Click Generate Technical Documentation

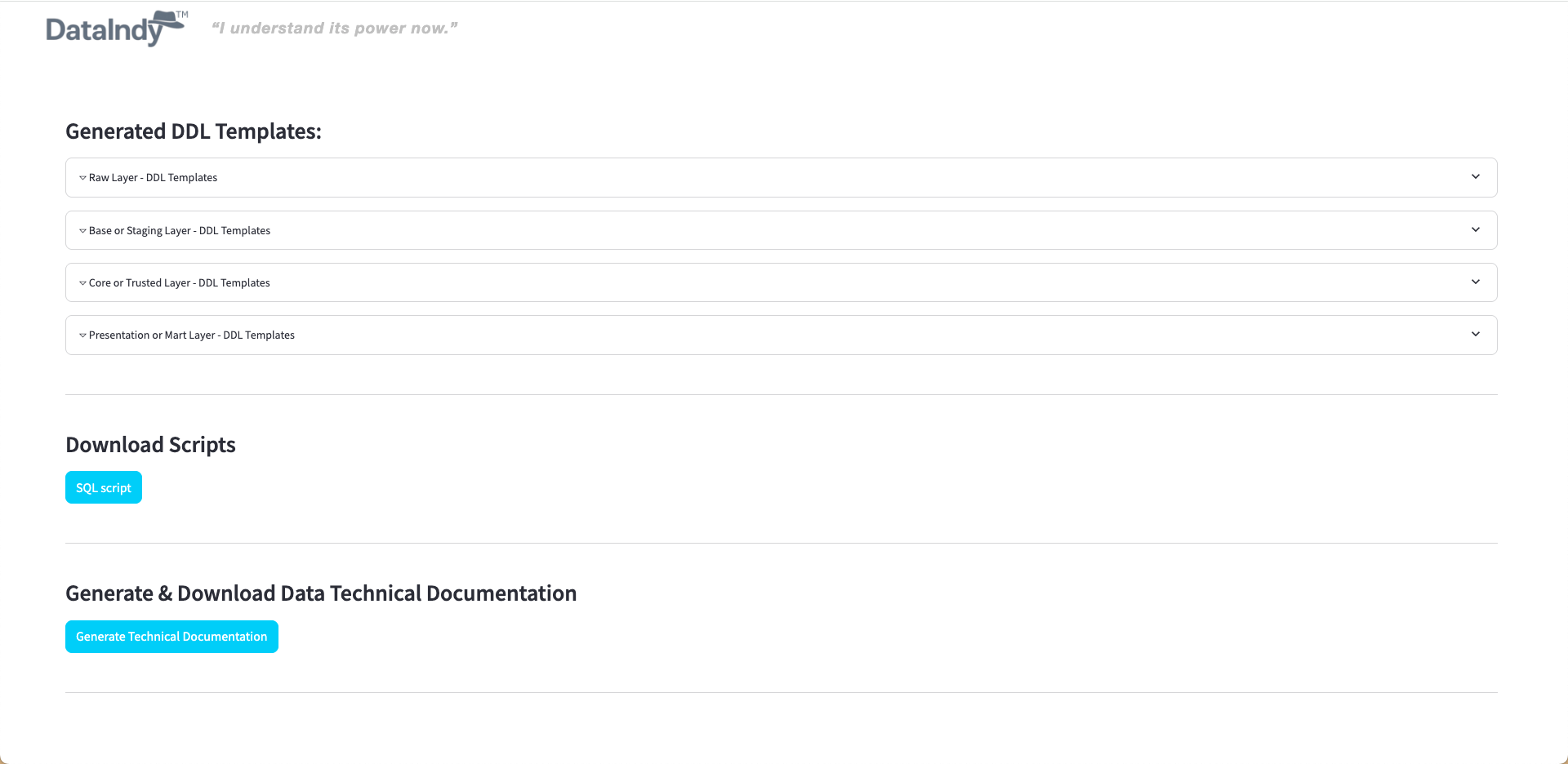pyautogui.click(x=171, y=637)
